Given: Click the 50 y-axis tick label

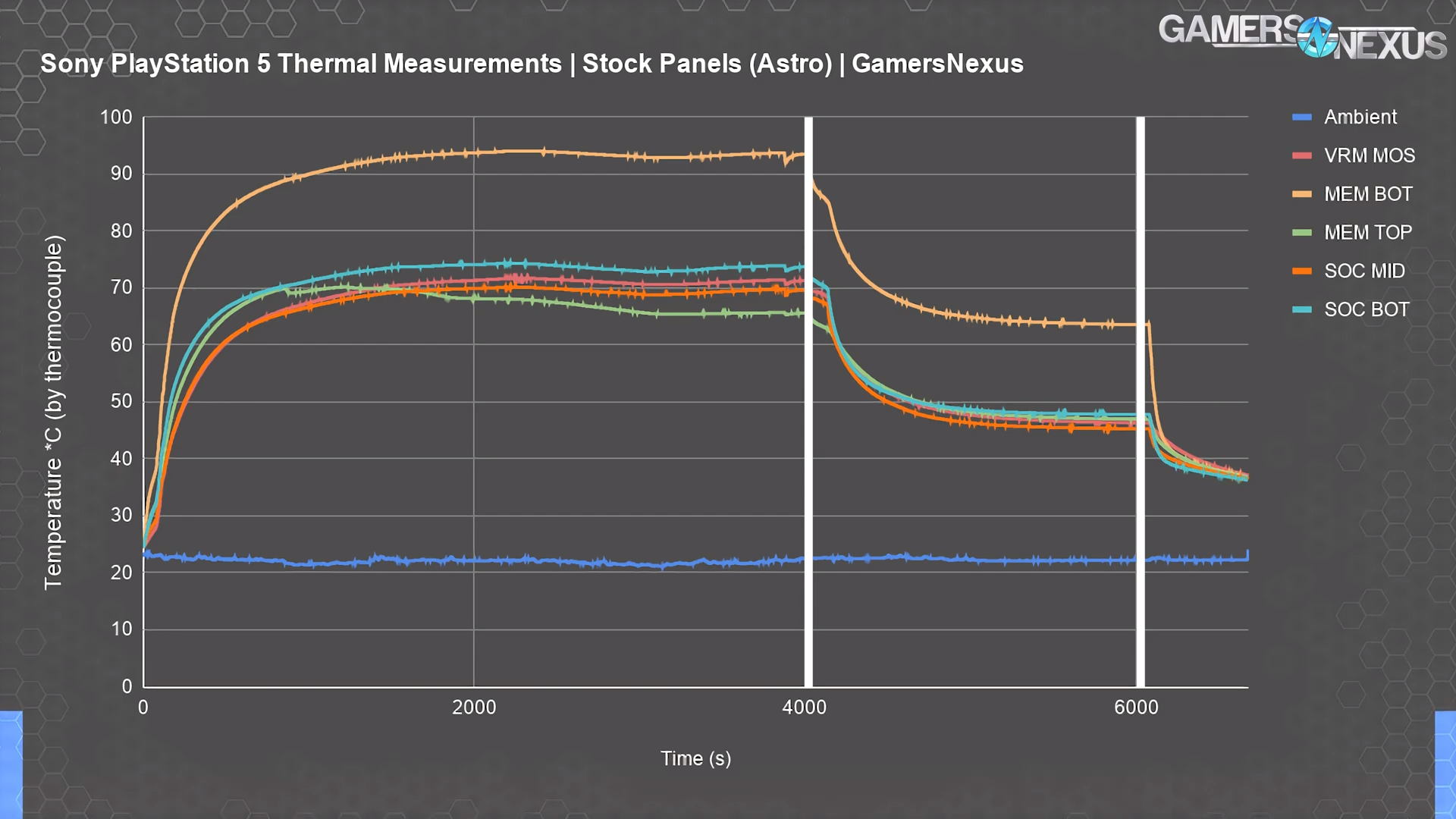Looking at the screenshot, I should pos(121,401).
